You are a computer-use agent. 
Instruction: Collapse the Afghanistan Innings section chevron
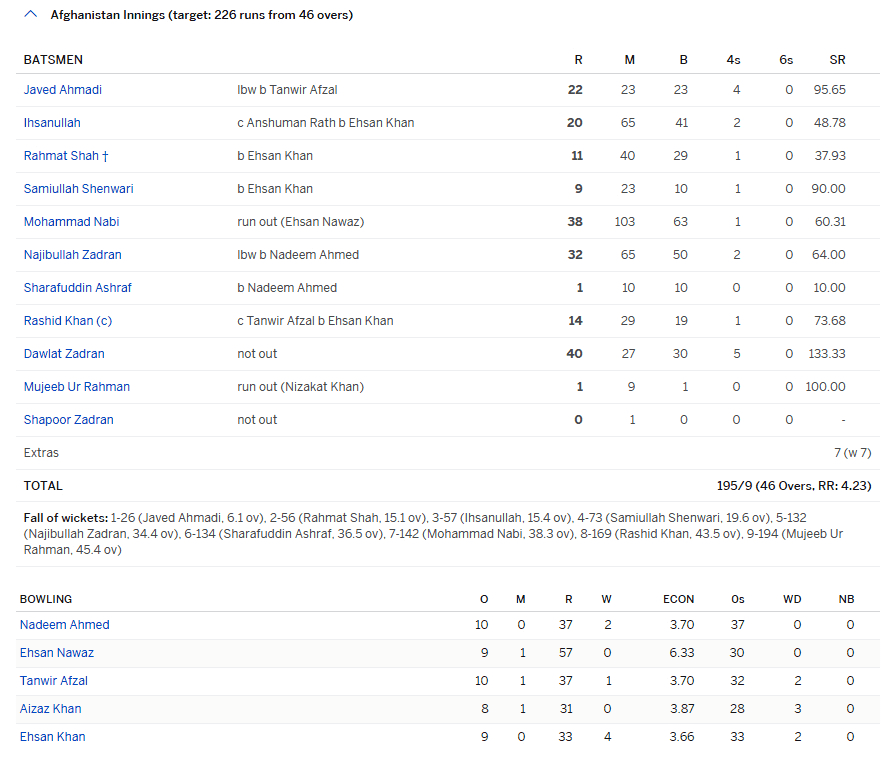30,15
